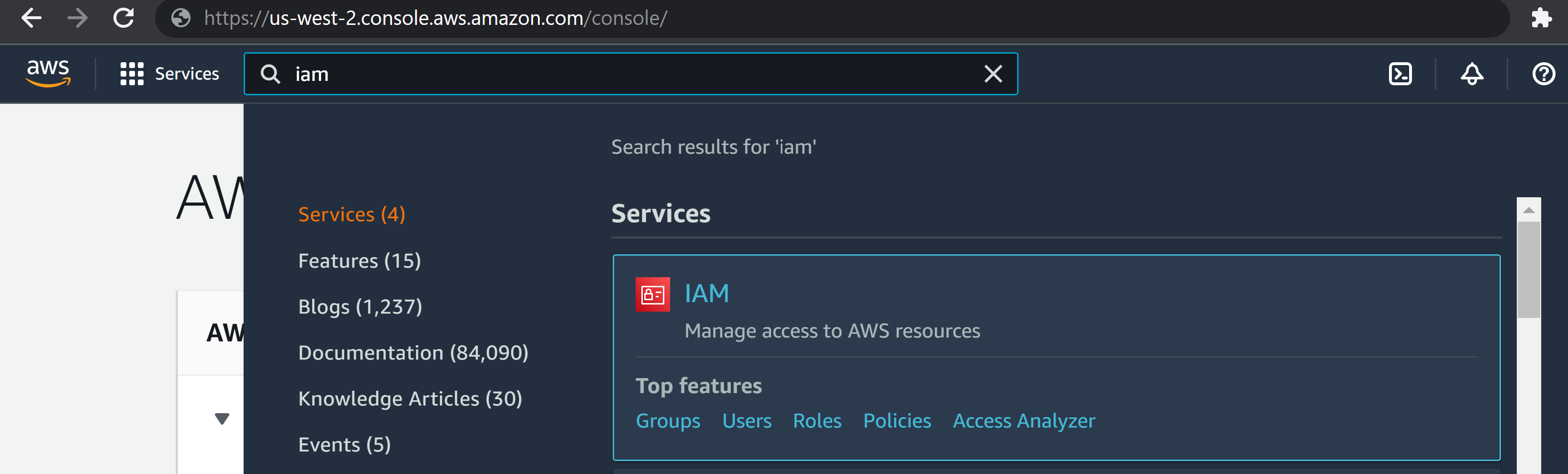Clear the search with the X button
The image size is (1568, 474).
click(992, 74)
